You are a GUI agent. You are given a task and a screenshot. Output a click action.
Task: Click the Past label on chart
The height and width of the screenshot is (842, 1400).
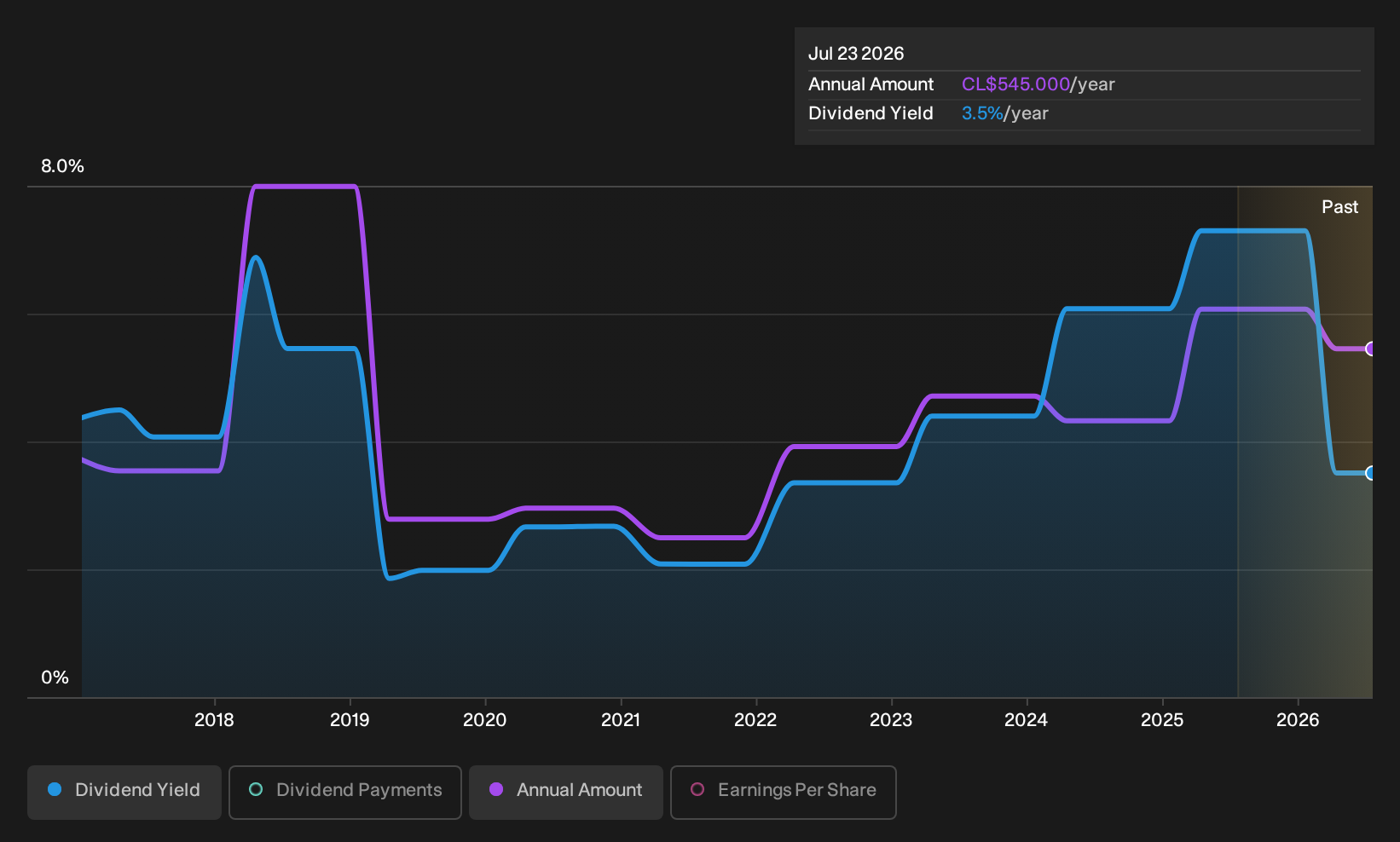pyautogui.click(x=1339, y=207)
